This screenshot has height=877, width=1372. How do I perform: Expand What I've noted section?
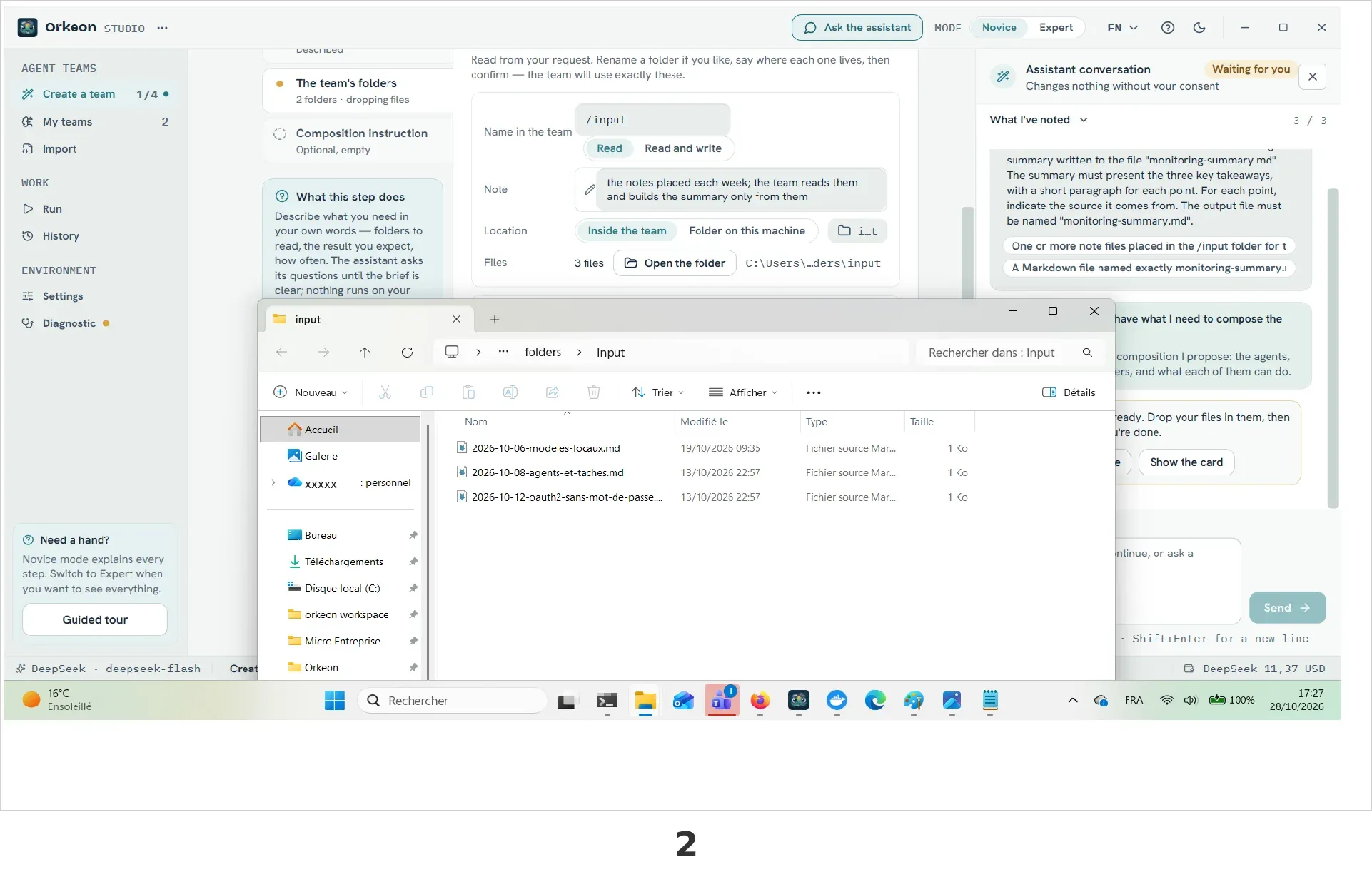pyautogui.click(x=1039, y=120)
